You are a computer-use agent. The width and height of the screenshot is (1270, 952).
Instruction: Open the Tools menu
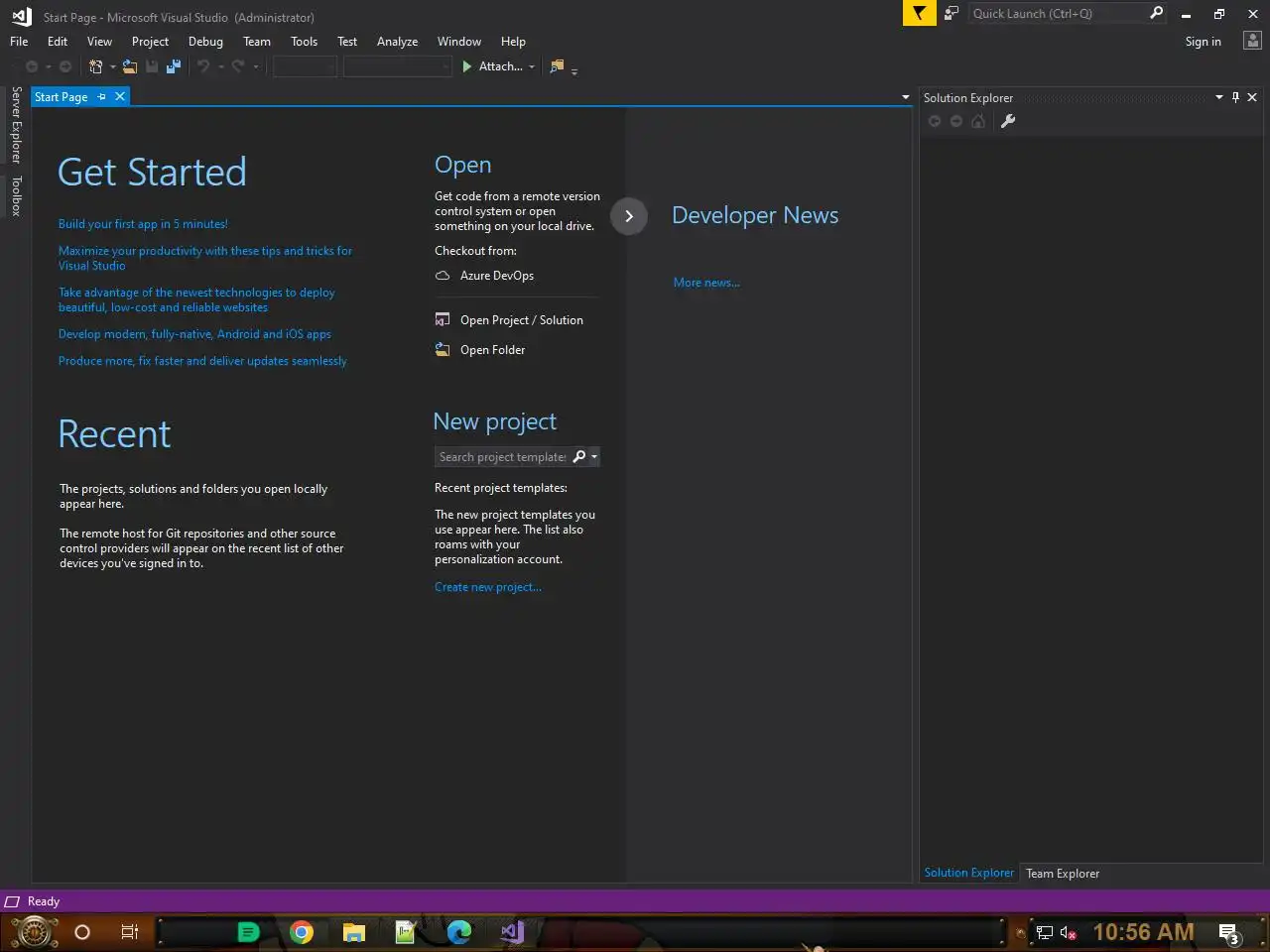(x=304, y=42)
